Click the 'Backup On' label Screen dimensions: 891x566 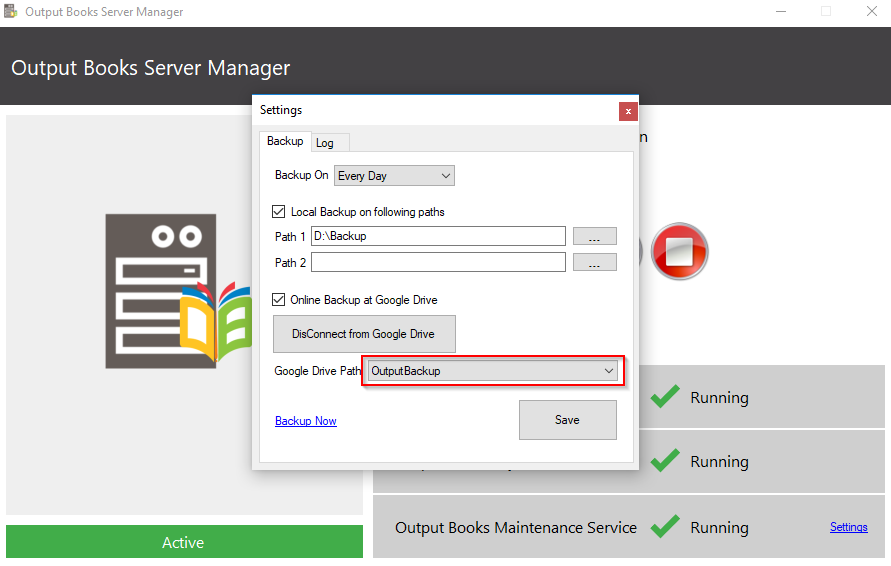[302, 175]
